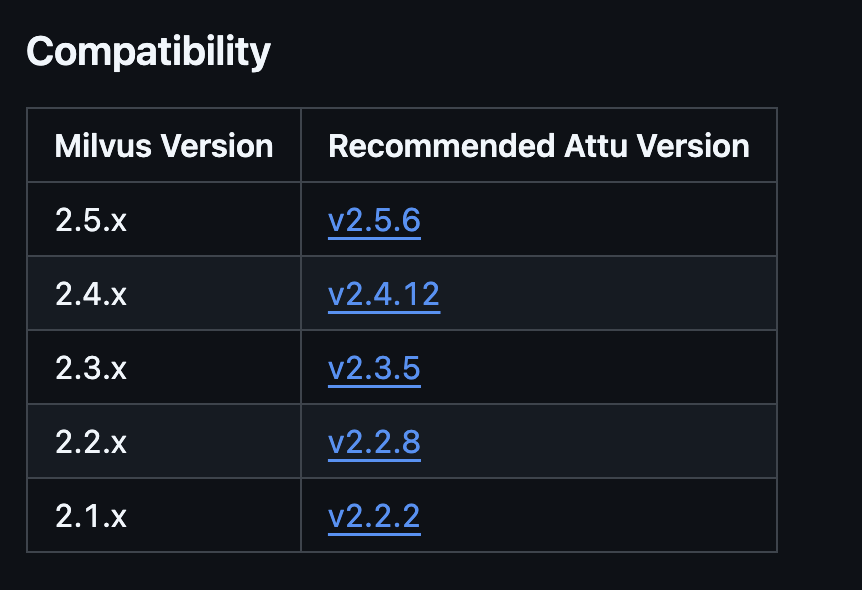Image resolution: width=862 pixels, height=590 pixels.
Task: Click the 2.1.x row label
Action: coord(91,516)
